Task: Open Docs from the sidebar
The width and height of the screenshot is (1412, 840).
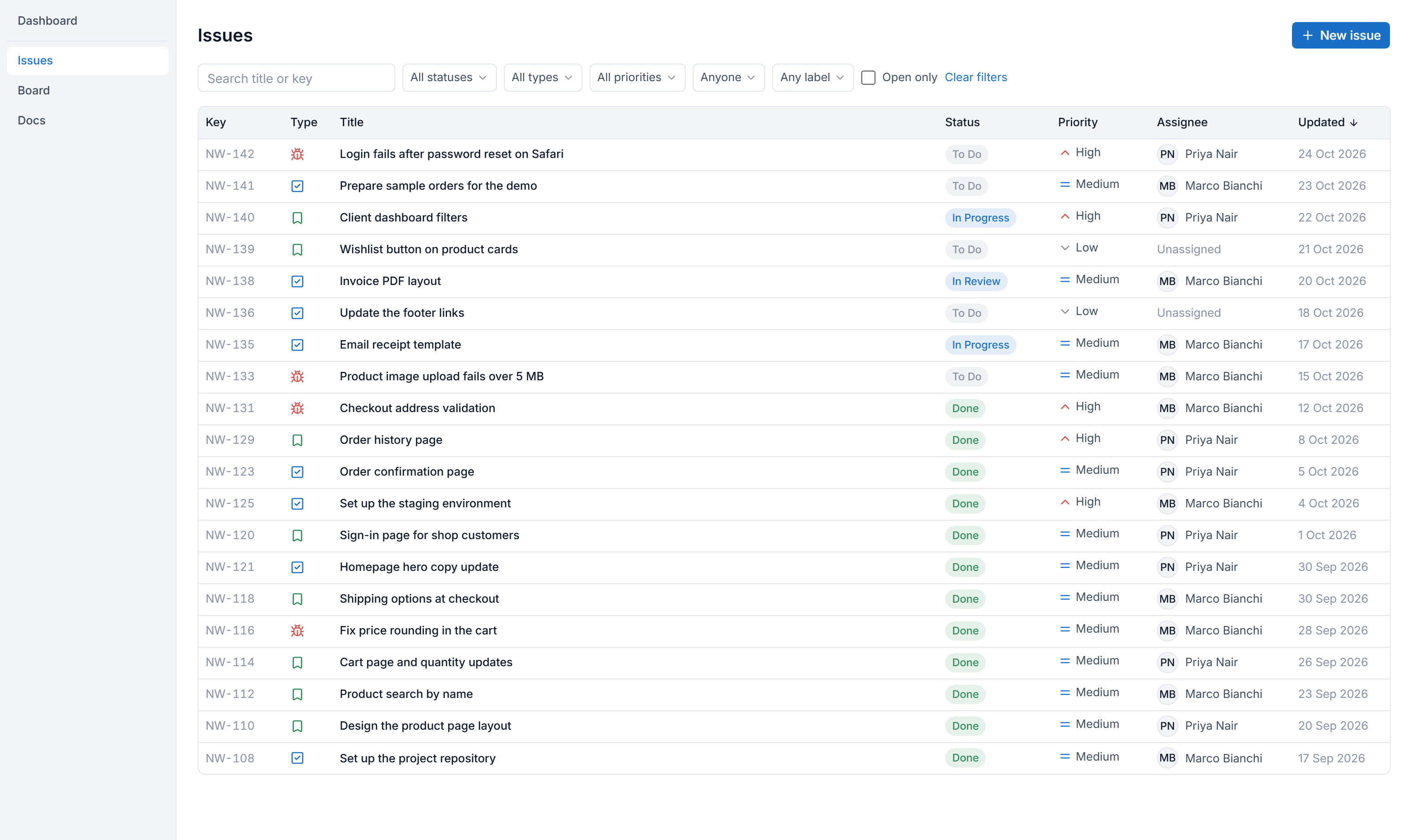Action: tap(88, 120)
